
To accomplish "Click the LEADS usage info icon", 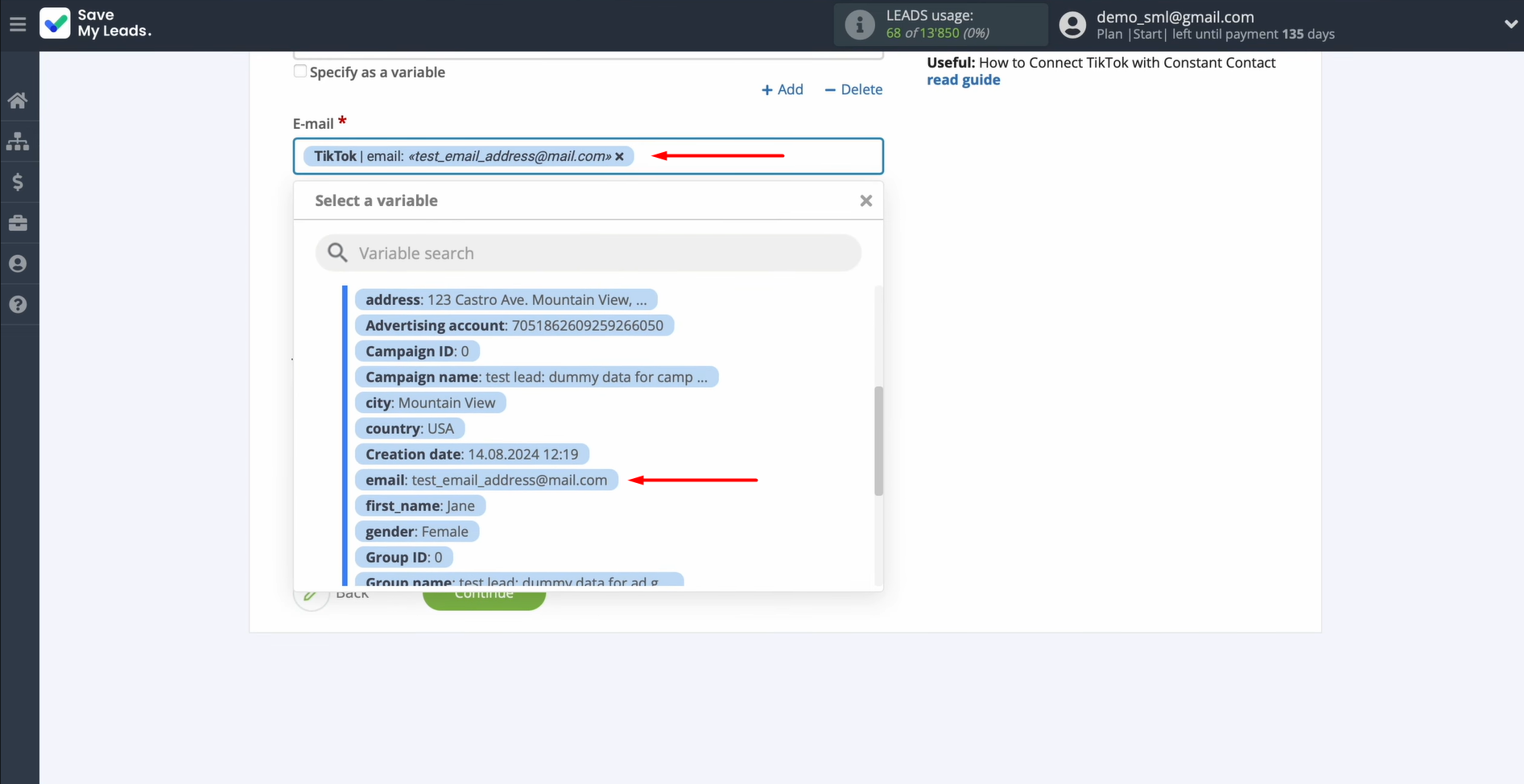I will (x=858, y=24).
